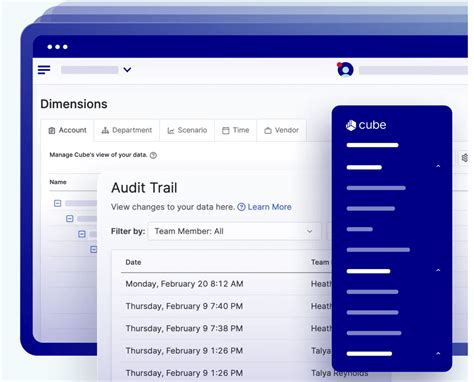Click the question mark icon before Learn More

[x=241, y=207]
